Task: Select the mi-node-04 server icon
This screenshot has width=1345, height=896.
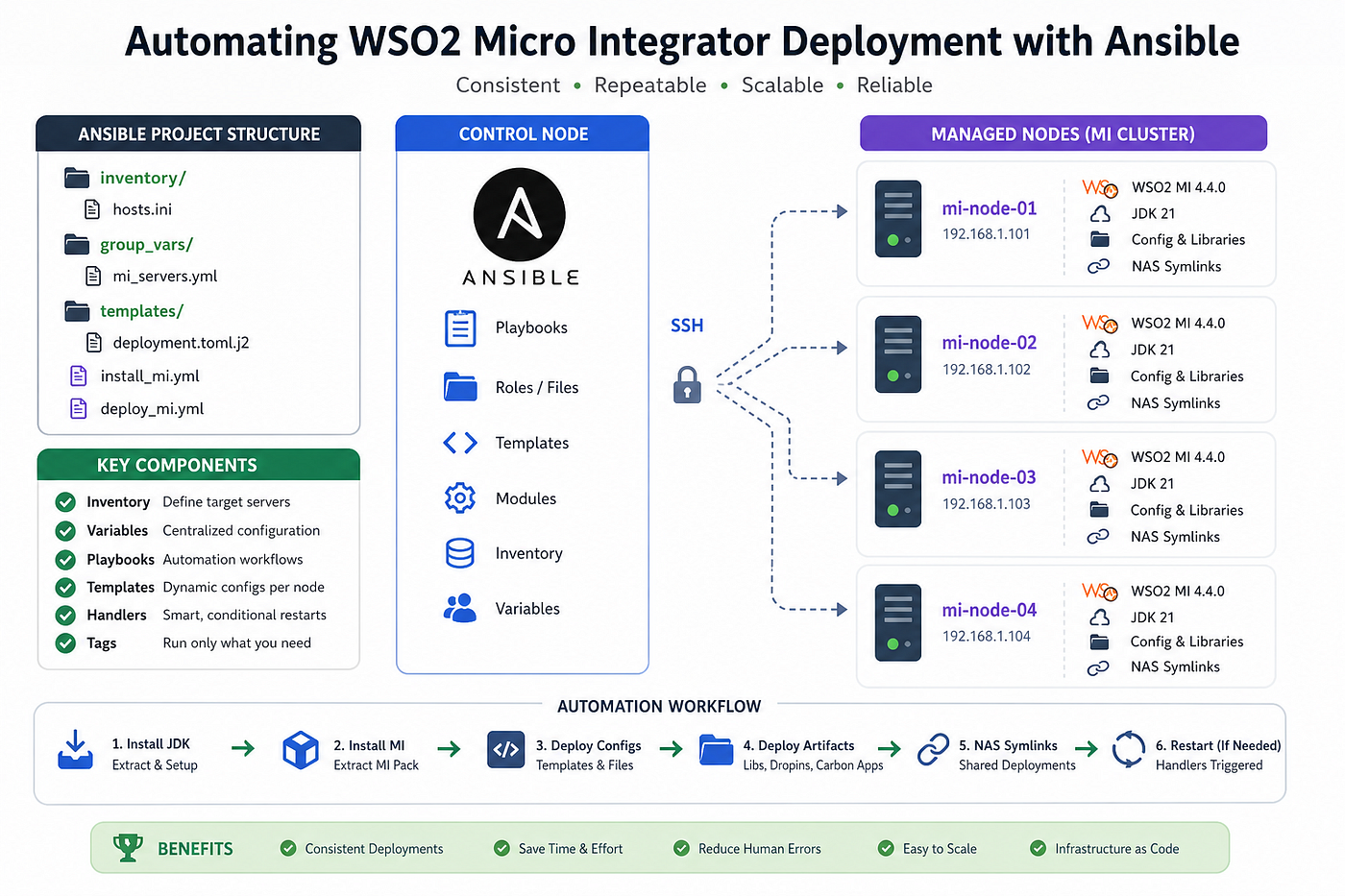Action: (898, 622)
